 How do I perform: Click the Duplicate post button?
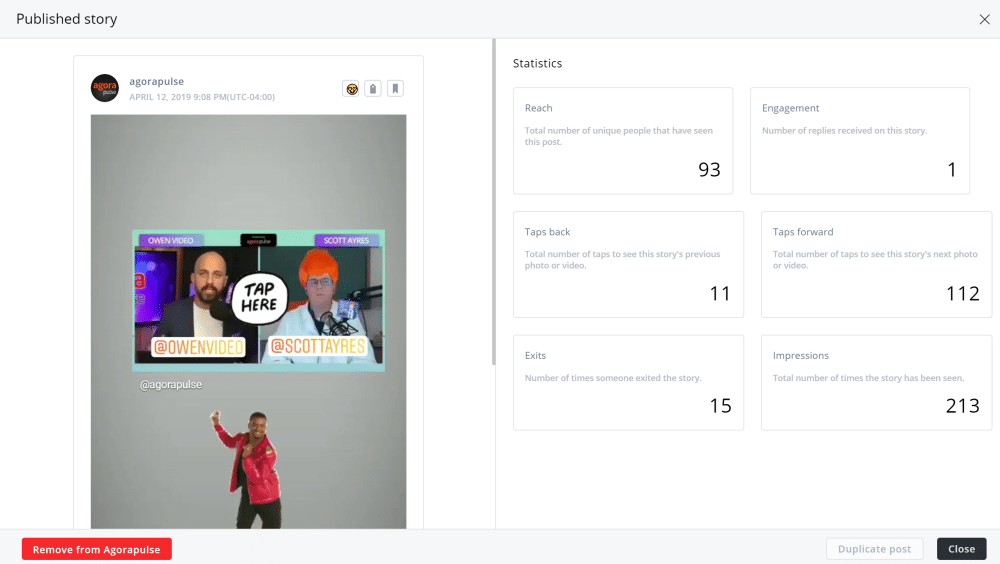pyautogui.click(x=874, y=549)
